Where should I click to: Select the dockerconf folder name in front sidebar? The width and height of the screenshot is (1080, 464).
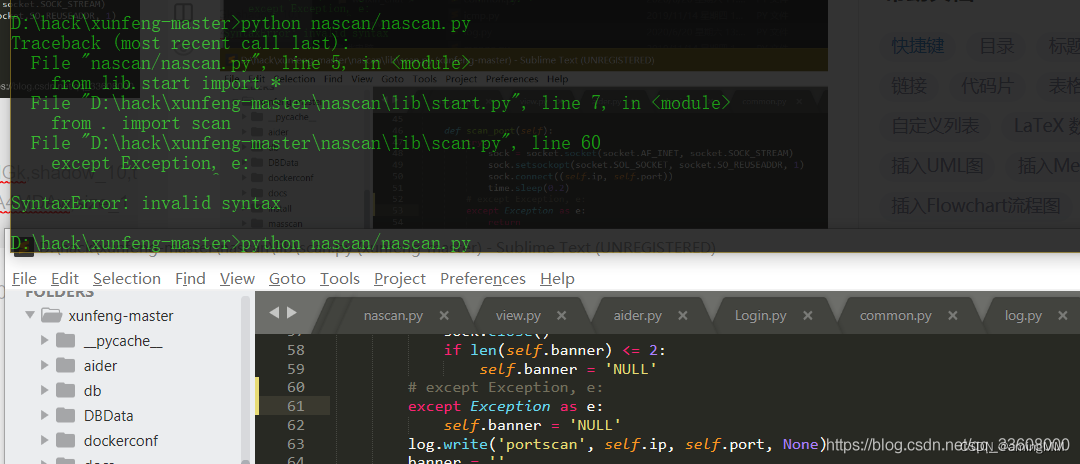(x=121, y=441)
